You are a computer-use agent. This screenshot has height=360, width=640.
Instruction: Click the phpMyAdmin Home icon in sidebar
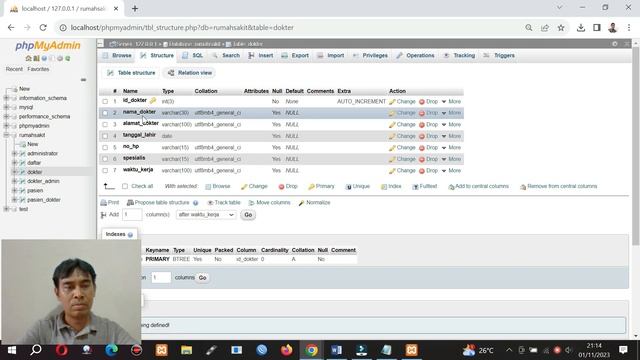29,58
